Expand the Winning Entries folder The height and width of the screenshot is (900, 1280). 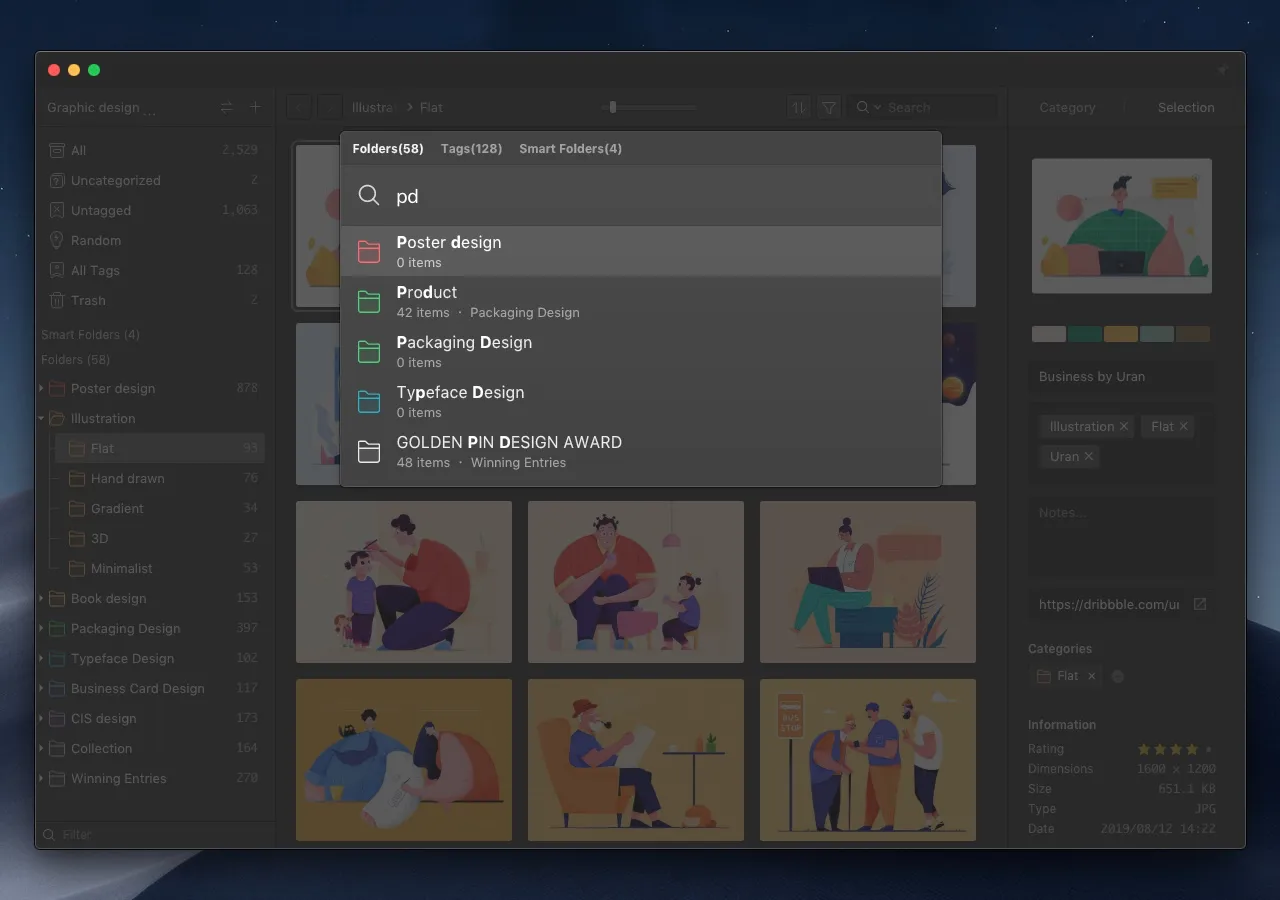42,778
